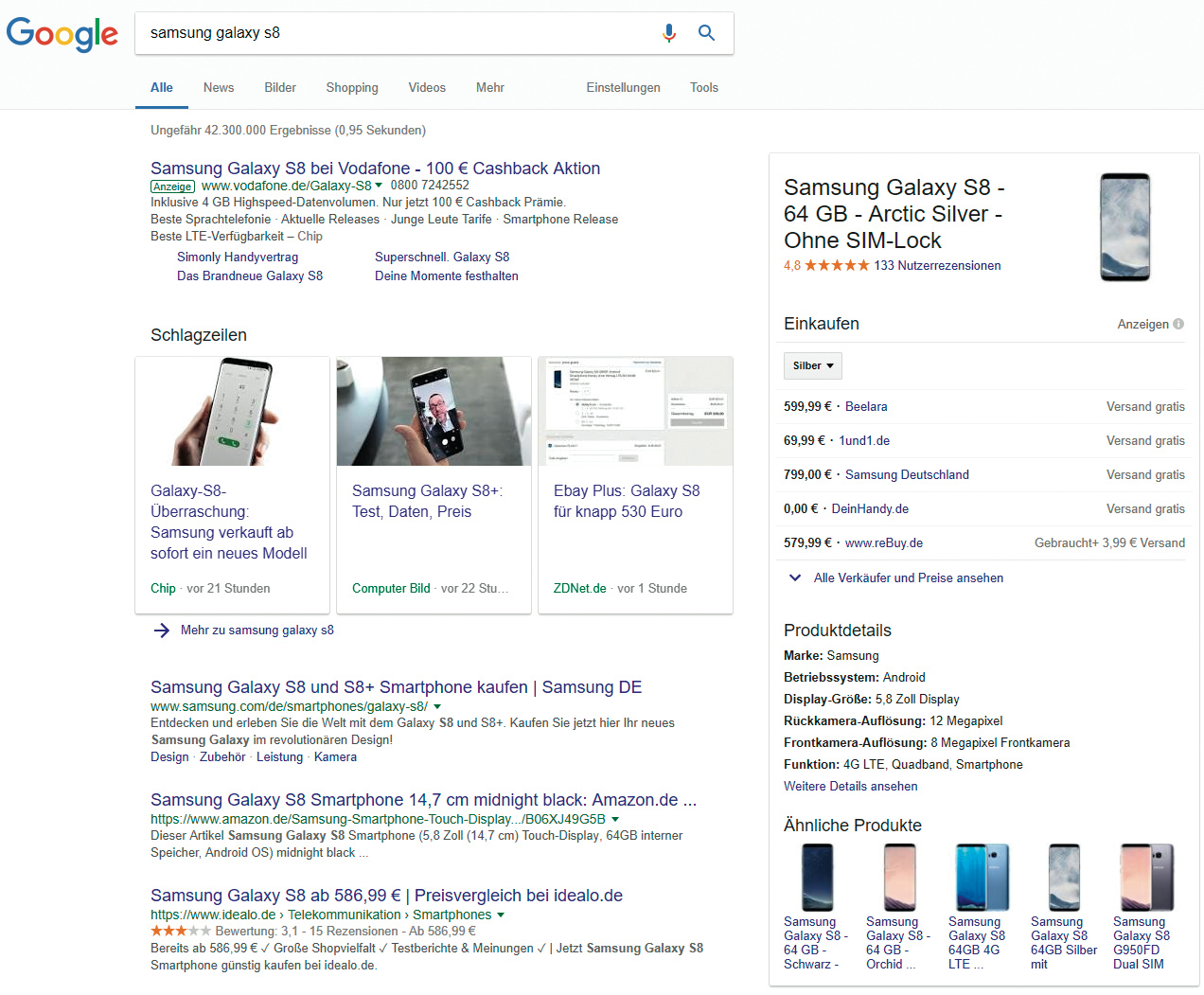Open Kamera sitelink under Samsung result
1204x995 pixels.
pos(335,756)
